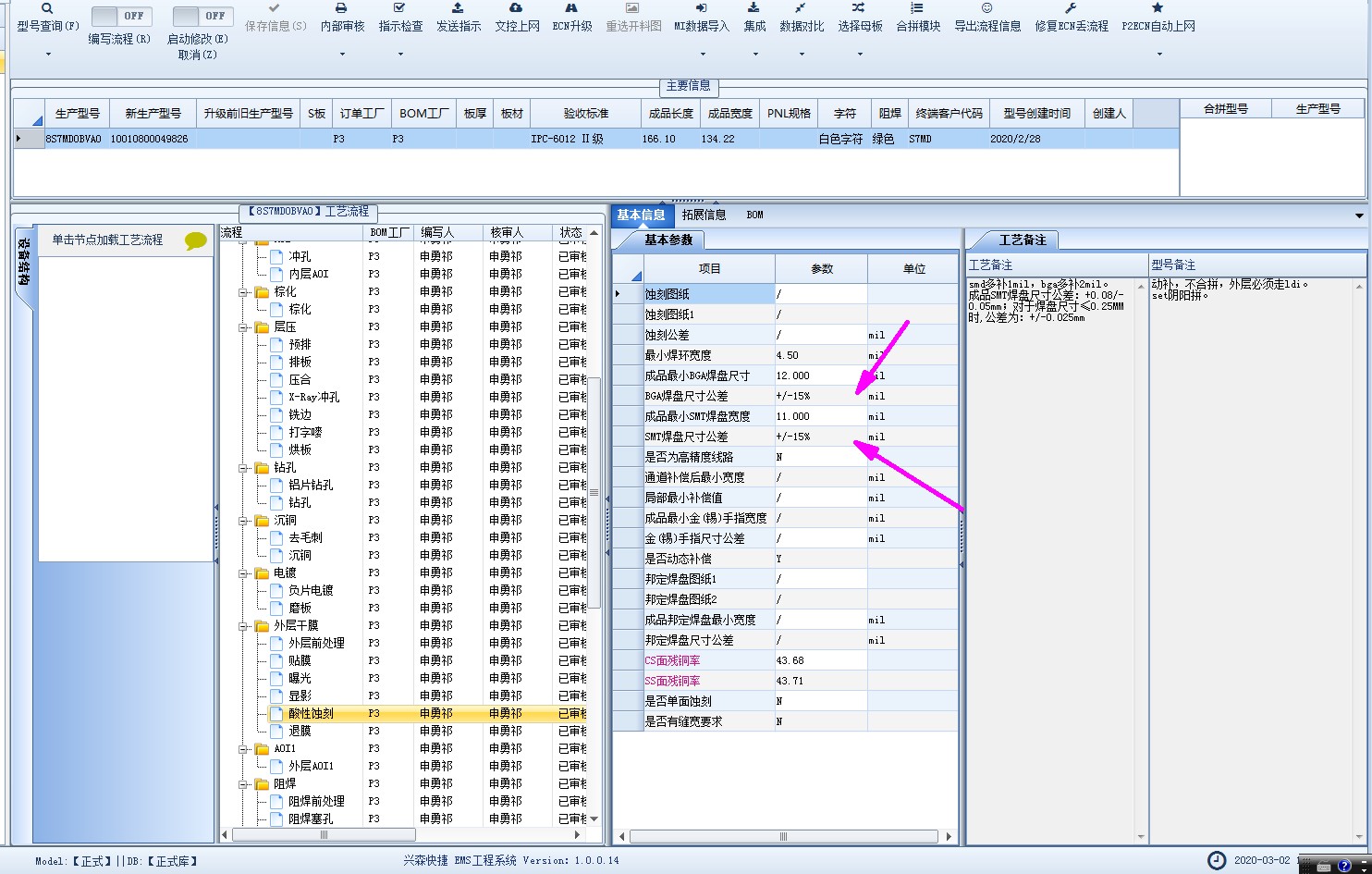
Task: Open the tab overflow dropdown arrow
Action: [1359, 215]
